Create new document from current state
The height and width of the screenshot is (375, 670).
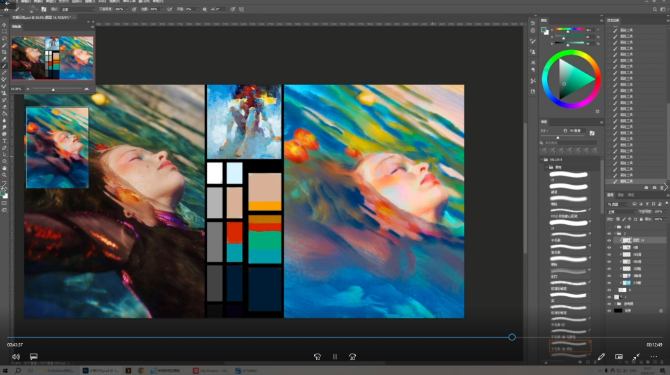tap(646, 188)
